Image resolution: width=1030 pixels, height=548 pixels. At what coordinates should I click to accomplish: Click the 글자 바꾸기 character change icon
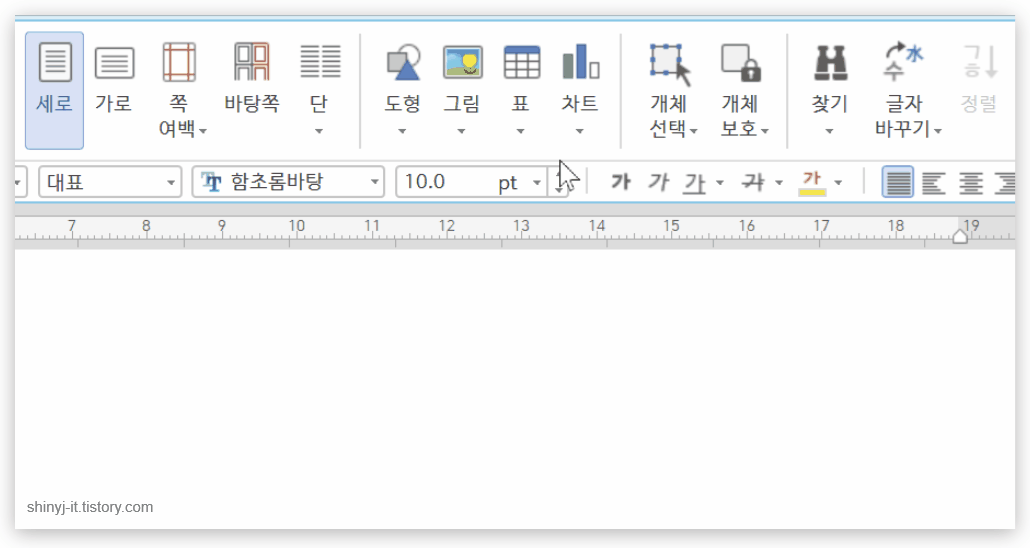pos(904,61)
